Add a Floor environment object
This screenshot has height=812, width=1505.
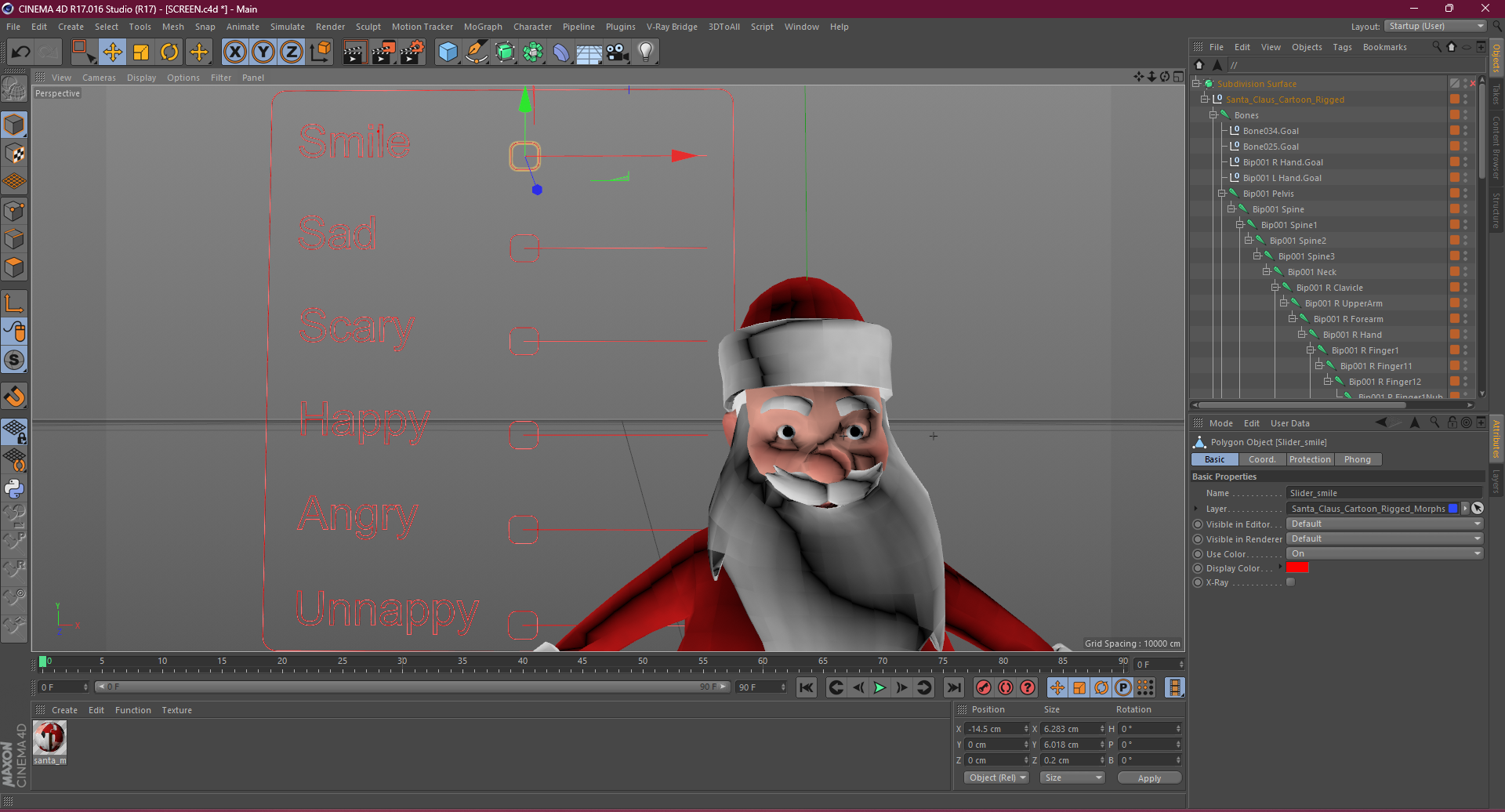[x=589, y=53]
